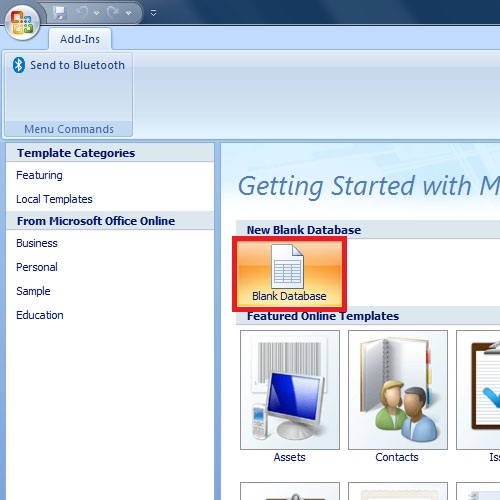Click the Redo icon in Quick Access Toolbar
This screenshot has width=500, height=500.
click(113, 13)
